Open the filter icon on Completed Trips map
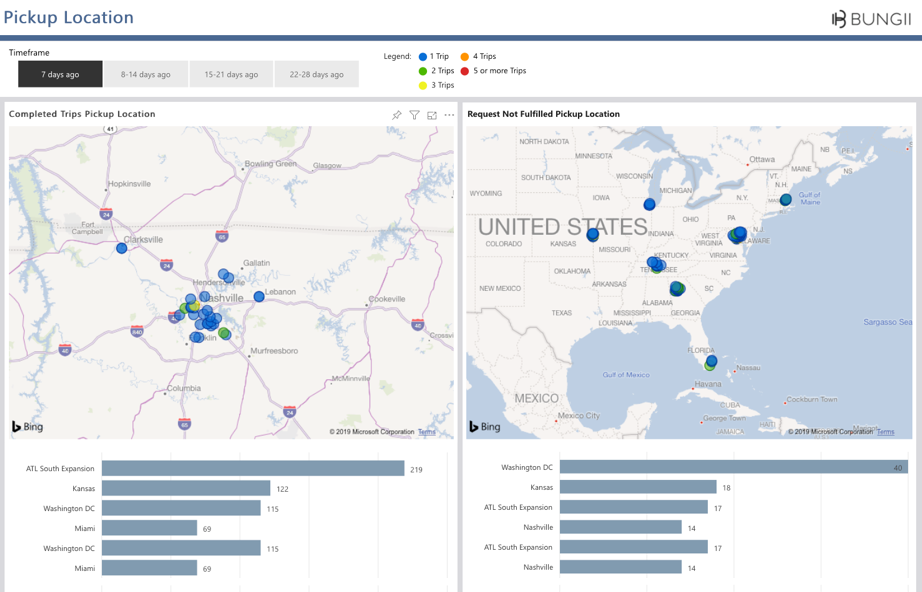This screenshot has height=592, width=922. point(414,115)
